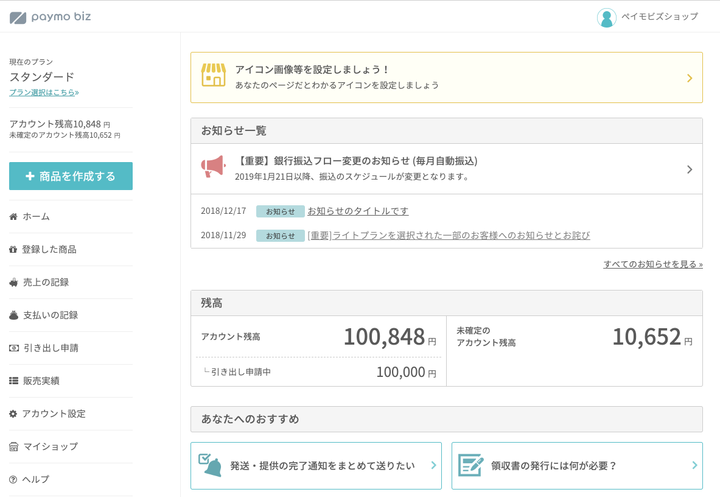
Task: Open the 領収書の発行 card arrow
Action: [x=694, y=465]
